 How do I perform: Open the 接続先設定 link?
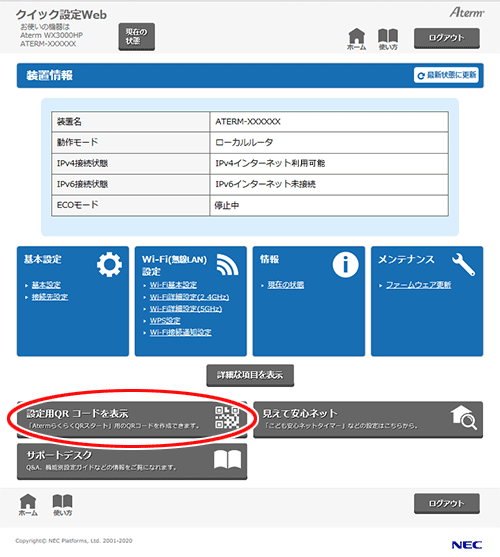(50, 297)
